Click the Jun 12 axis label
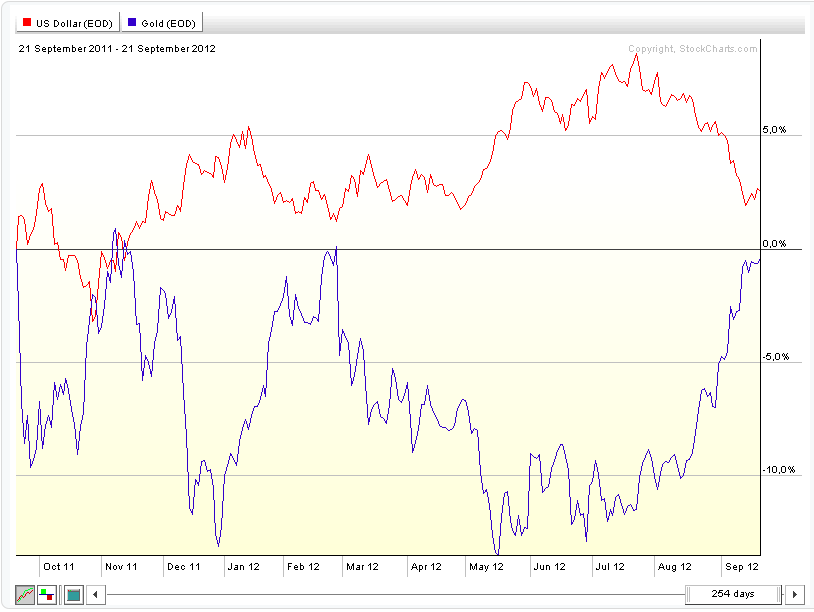This screenshot has width=814, height=612. click(550, 567)
